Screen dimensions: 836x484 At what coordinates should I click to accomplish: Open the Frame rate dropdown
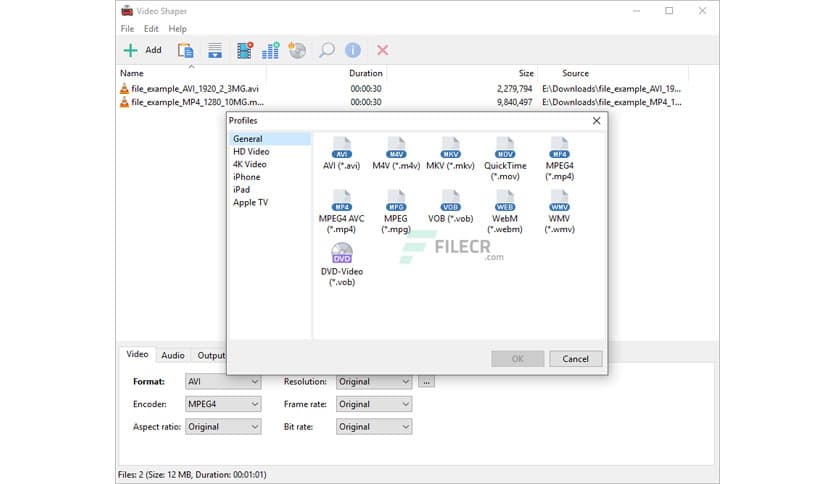(374, 404)
